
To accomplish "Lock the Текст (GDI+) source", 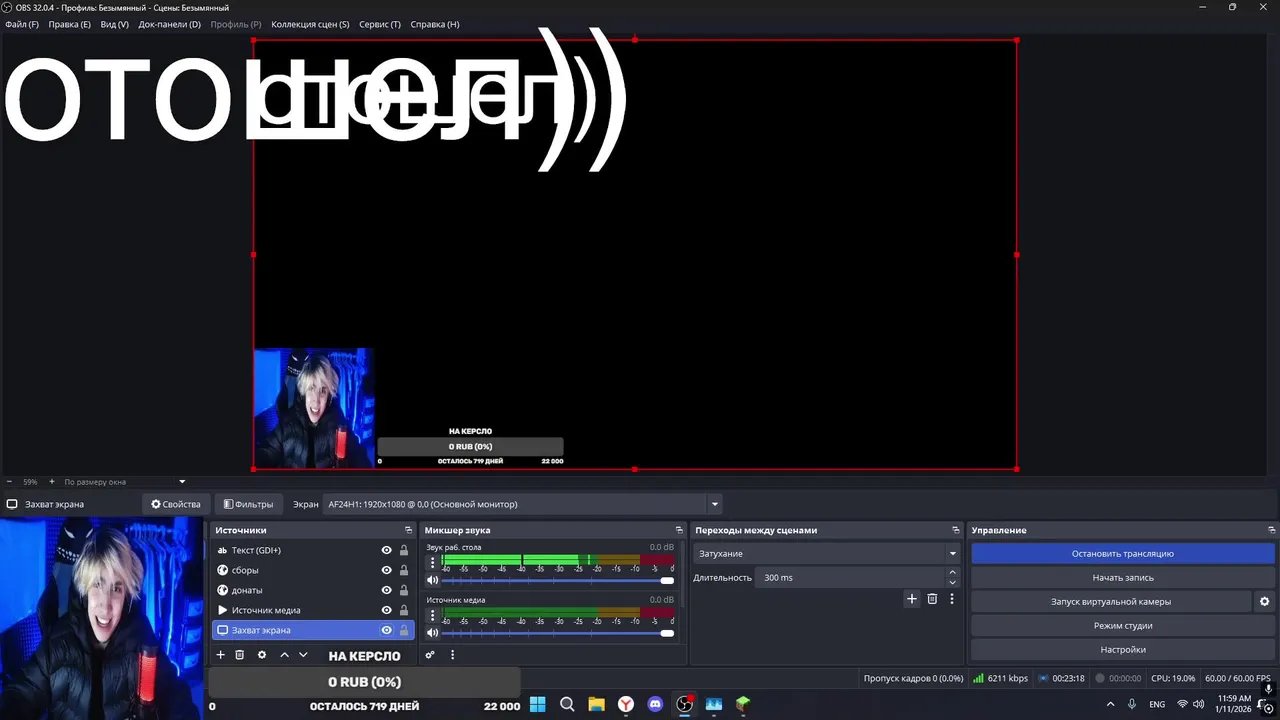I will tap(404, 550).
